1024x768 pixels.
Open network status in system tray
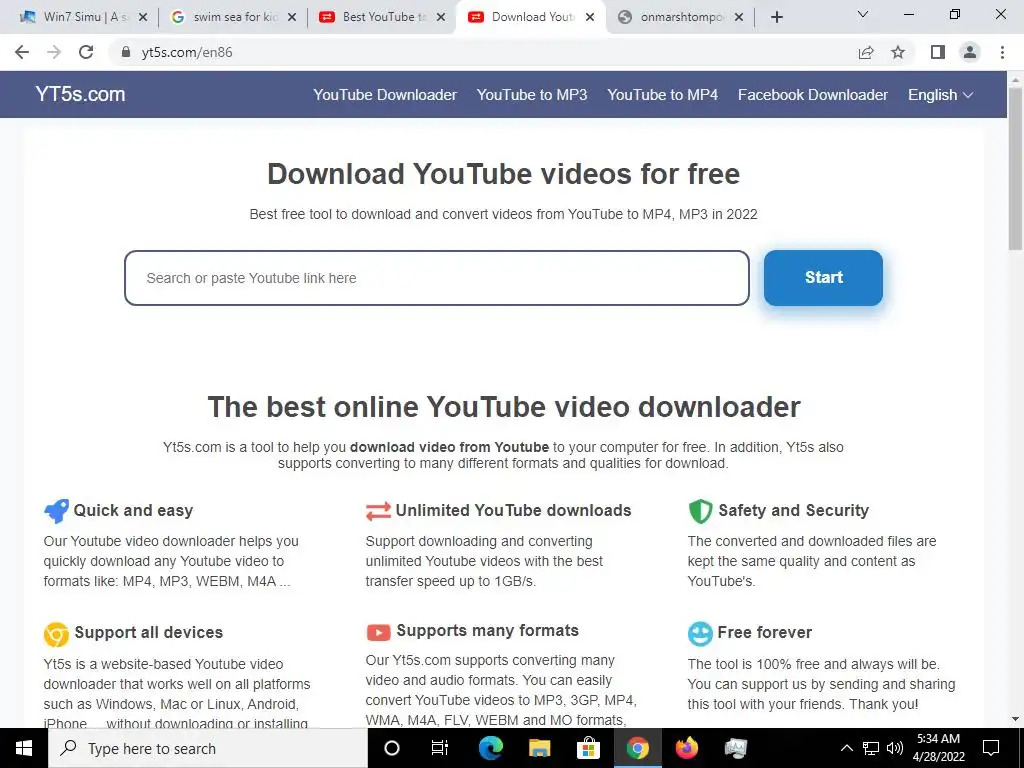871,748
